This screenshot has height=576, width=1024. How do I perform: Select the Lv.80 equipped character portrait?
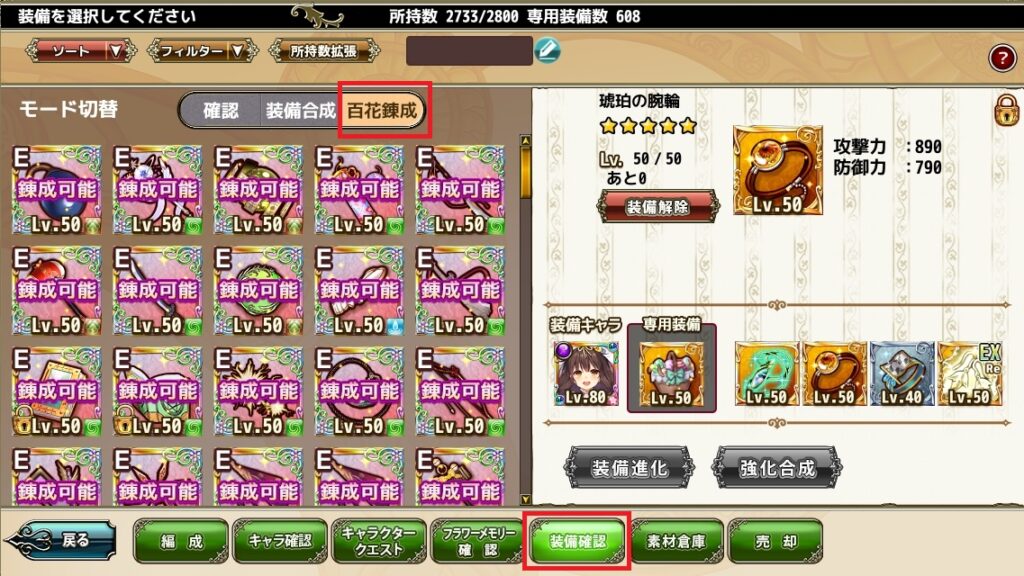click(585, 374)
